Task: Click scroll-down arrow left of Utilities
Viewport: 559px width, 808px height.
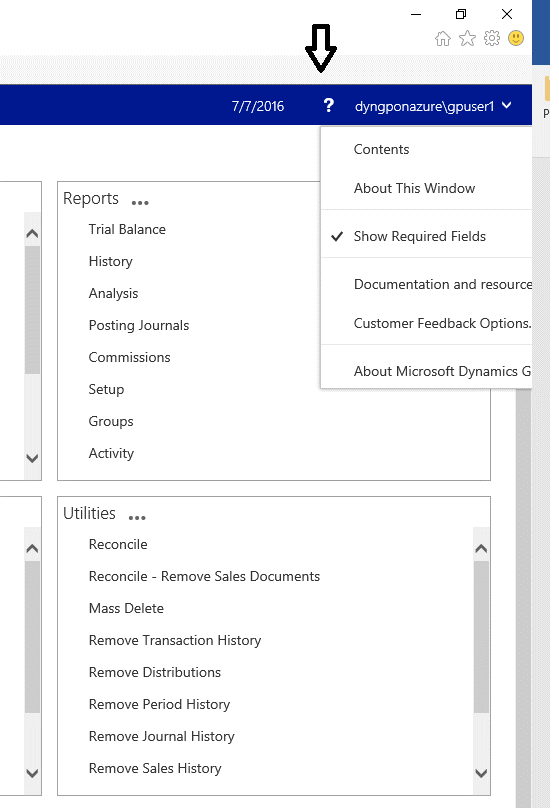Action: [x=32, y=773]
